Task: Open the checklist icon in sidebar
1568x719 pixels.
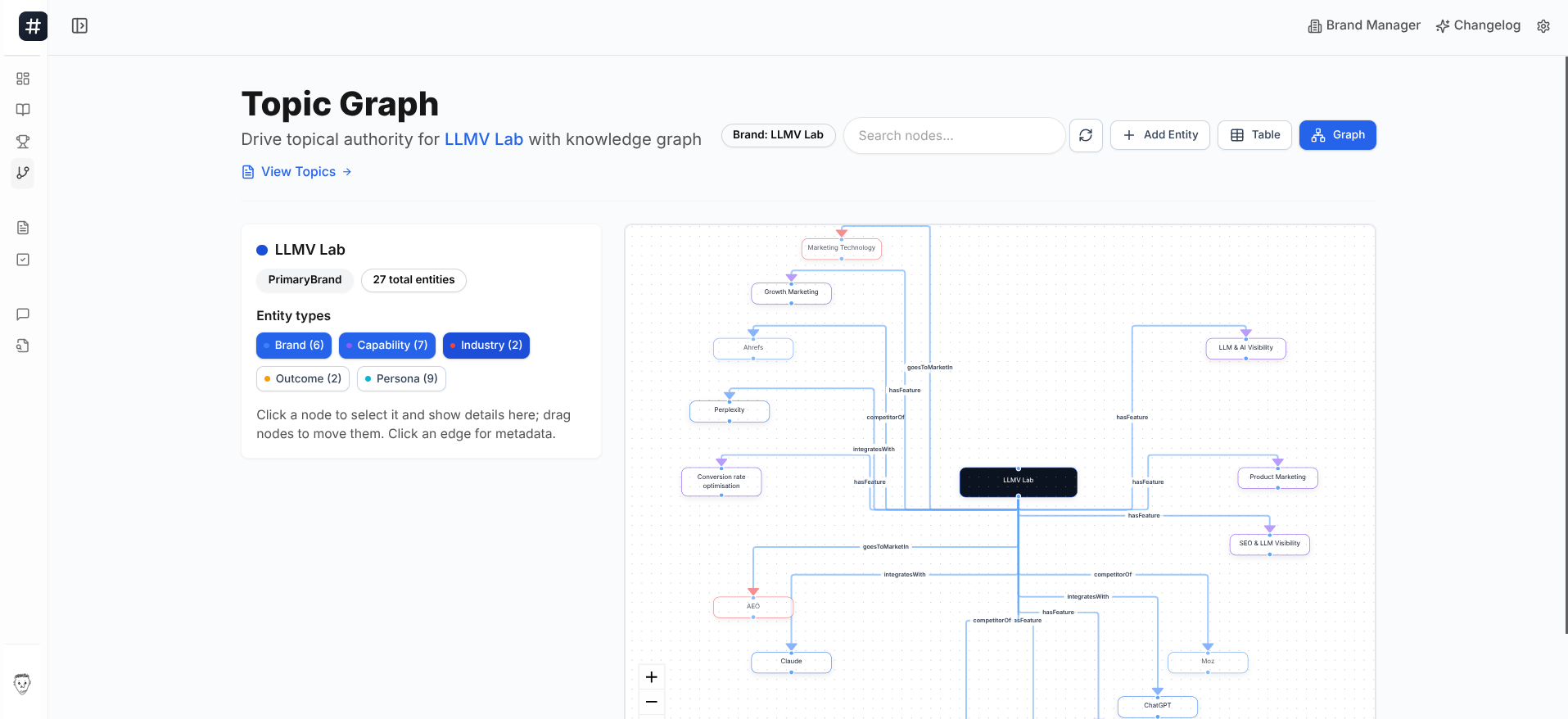Action: point(23,260)
